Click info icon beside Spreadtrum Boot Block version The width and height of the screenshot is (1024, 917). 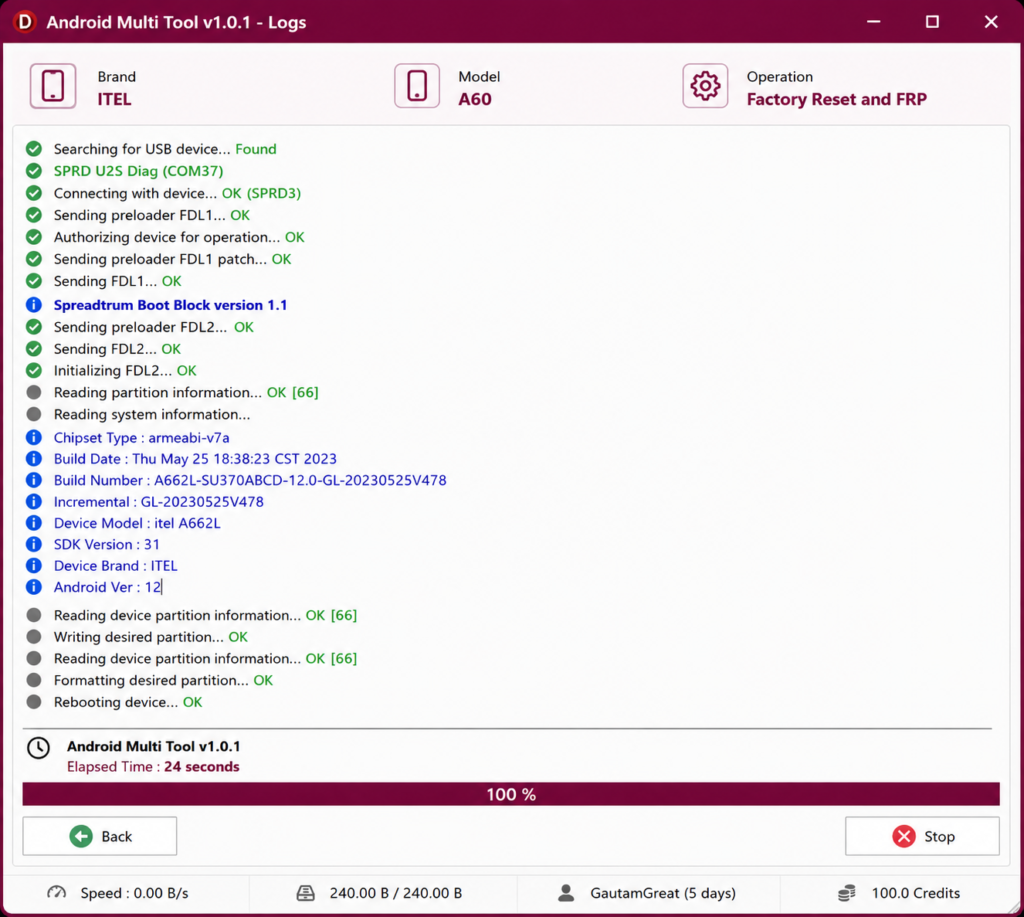[x=34, y=305]
